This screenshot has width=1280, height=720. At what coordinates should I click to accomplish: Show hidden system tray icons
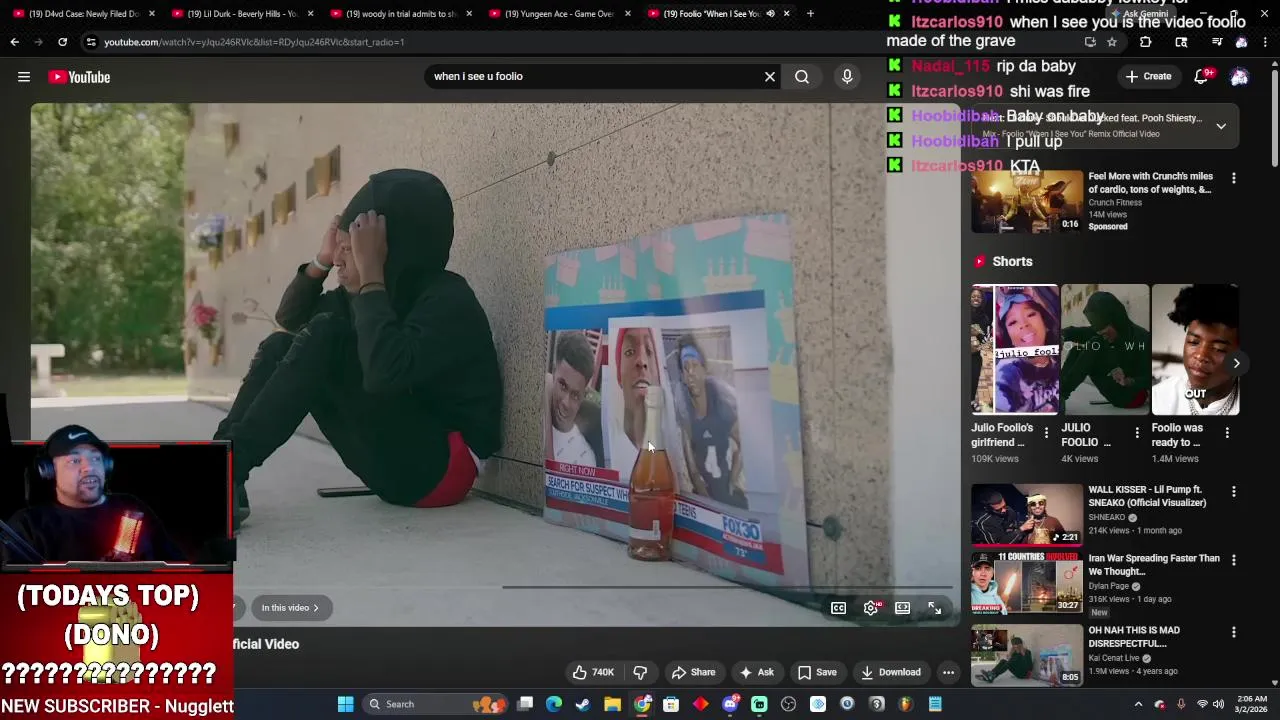(x=1138, y=704)
